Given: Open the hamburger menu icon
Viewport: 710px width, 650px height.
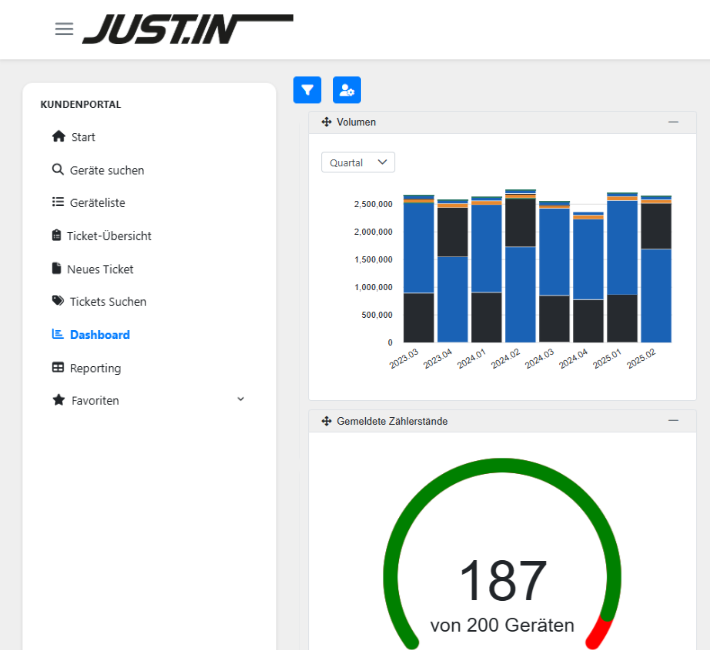Looking at the screenshot, I should 64,29.
